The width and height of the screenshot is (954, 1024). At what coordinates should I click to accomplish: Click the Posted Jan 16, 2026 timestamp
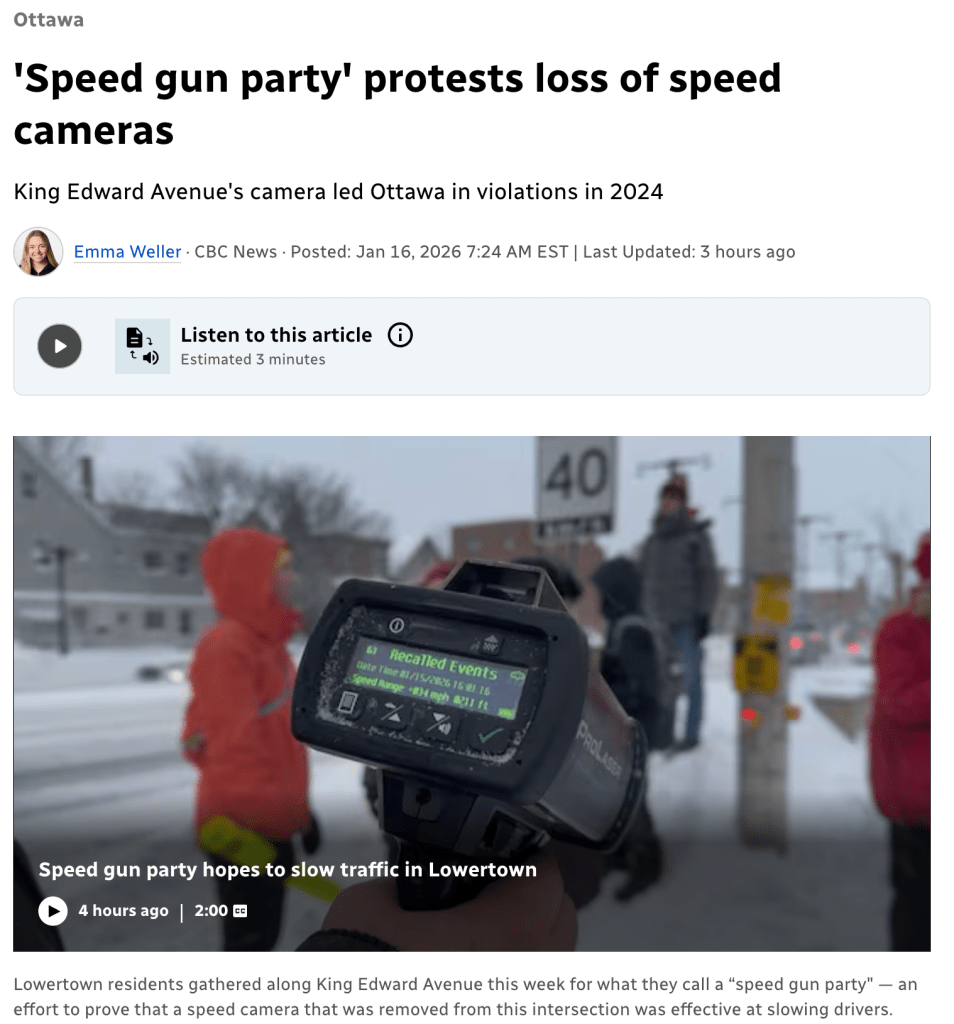(x=429, y=251)
